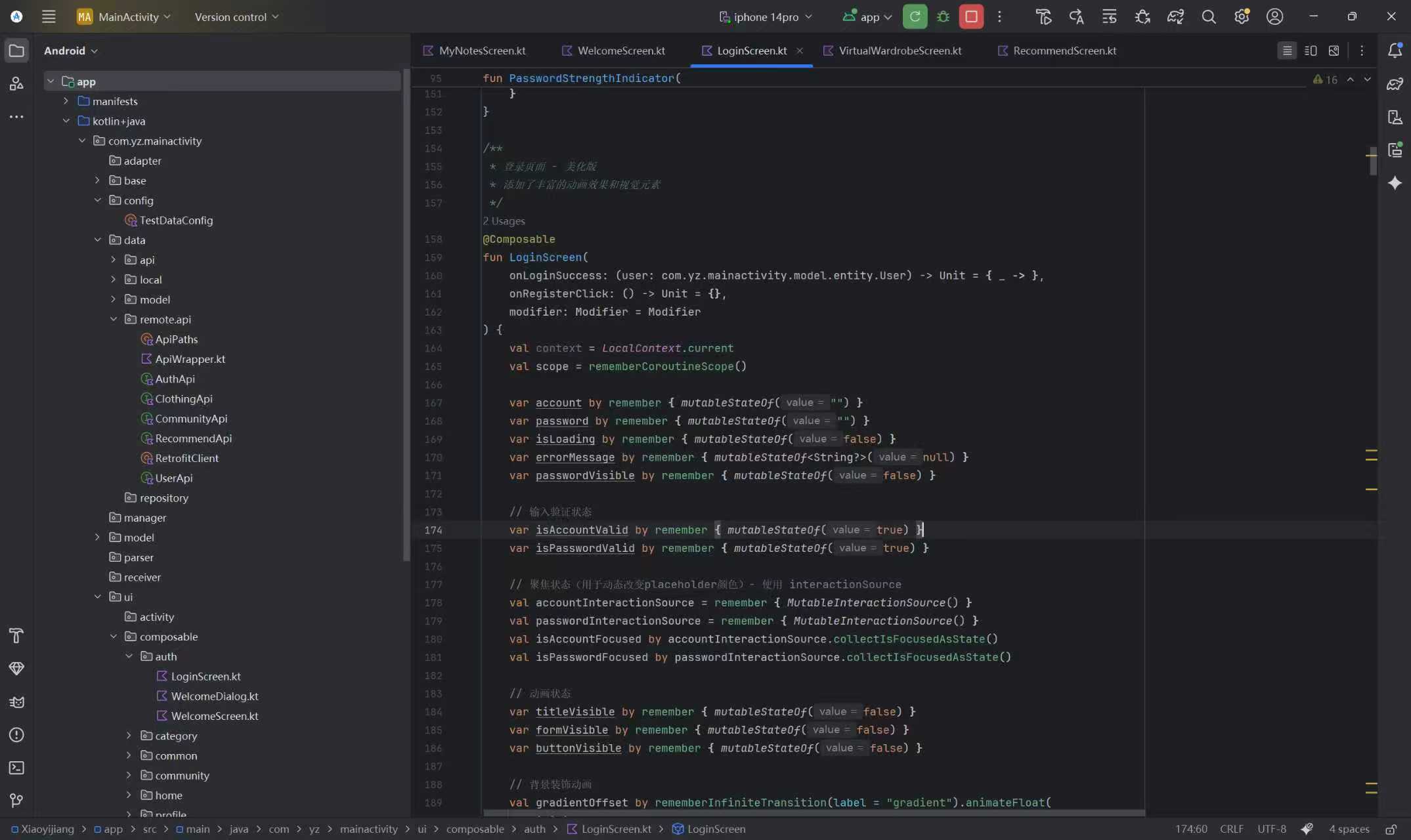Open the Gemini AI assistant panel

[1395, 183]
